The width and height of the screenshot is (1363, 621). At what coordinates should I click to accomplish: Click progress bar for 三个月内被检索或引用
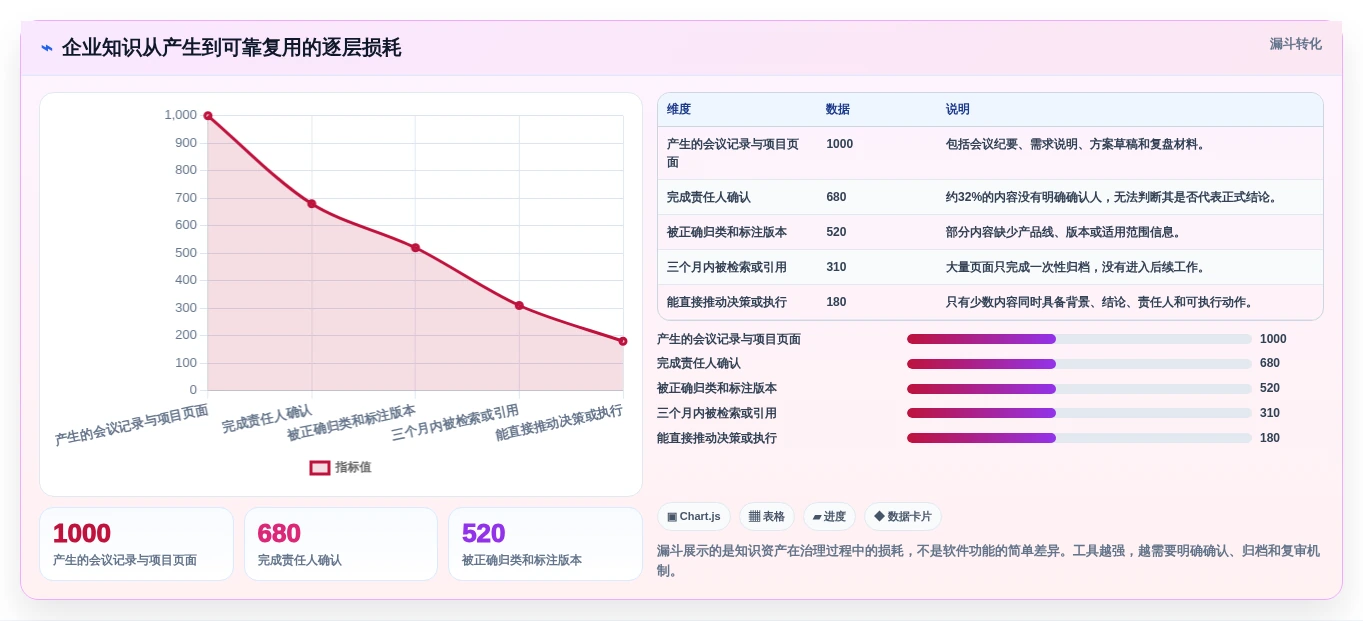pos(1079,413)
